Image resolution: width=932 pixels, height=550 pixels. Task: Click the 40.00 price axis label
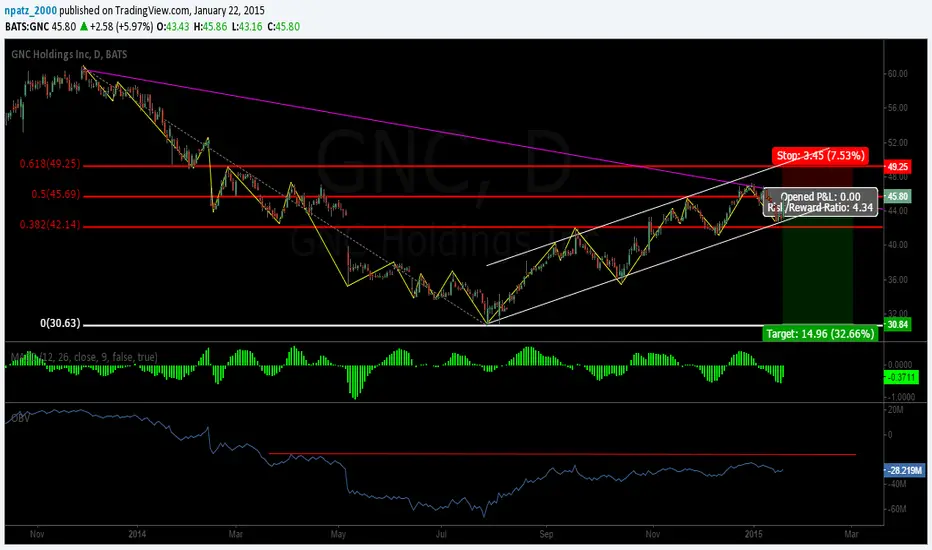pyautogui.click(x=898, y=244)
